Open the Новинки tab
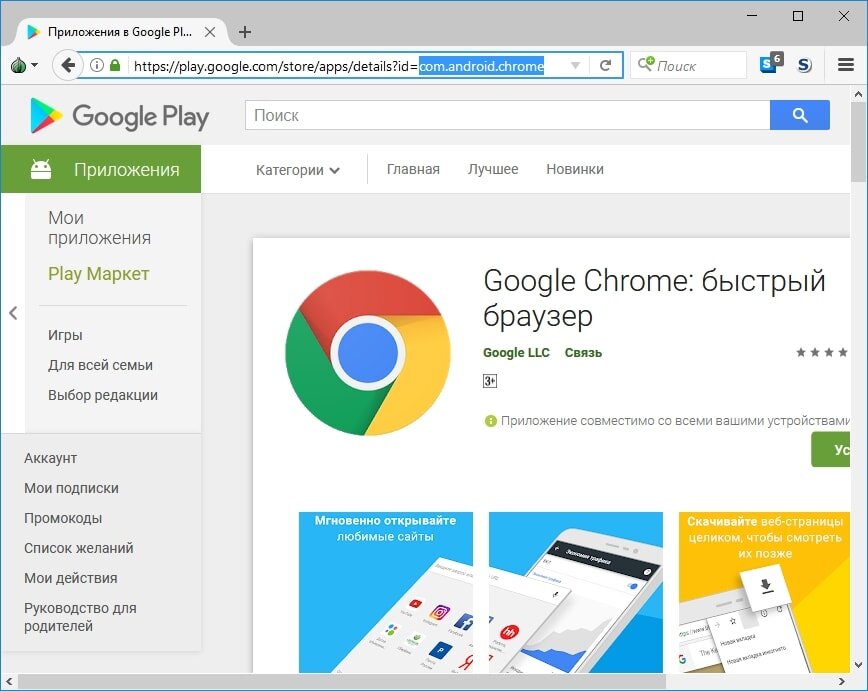The width and height of the screenshot is (868, 691). (575, 169)
